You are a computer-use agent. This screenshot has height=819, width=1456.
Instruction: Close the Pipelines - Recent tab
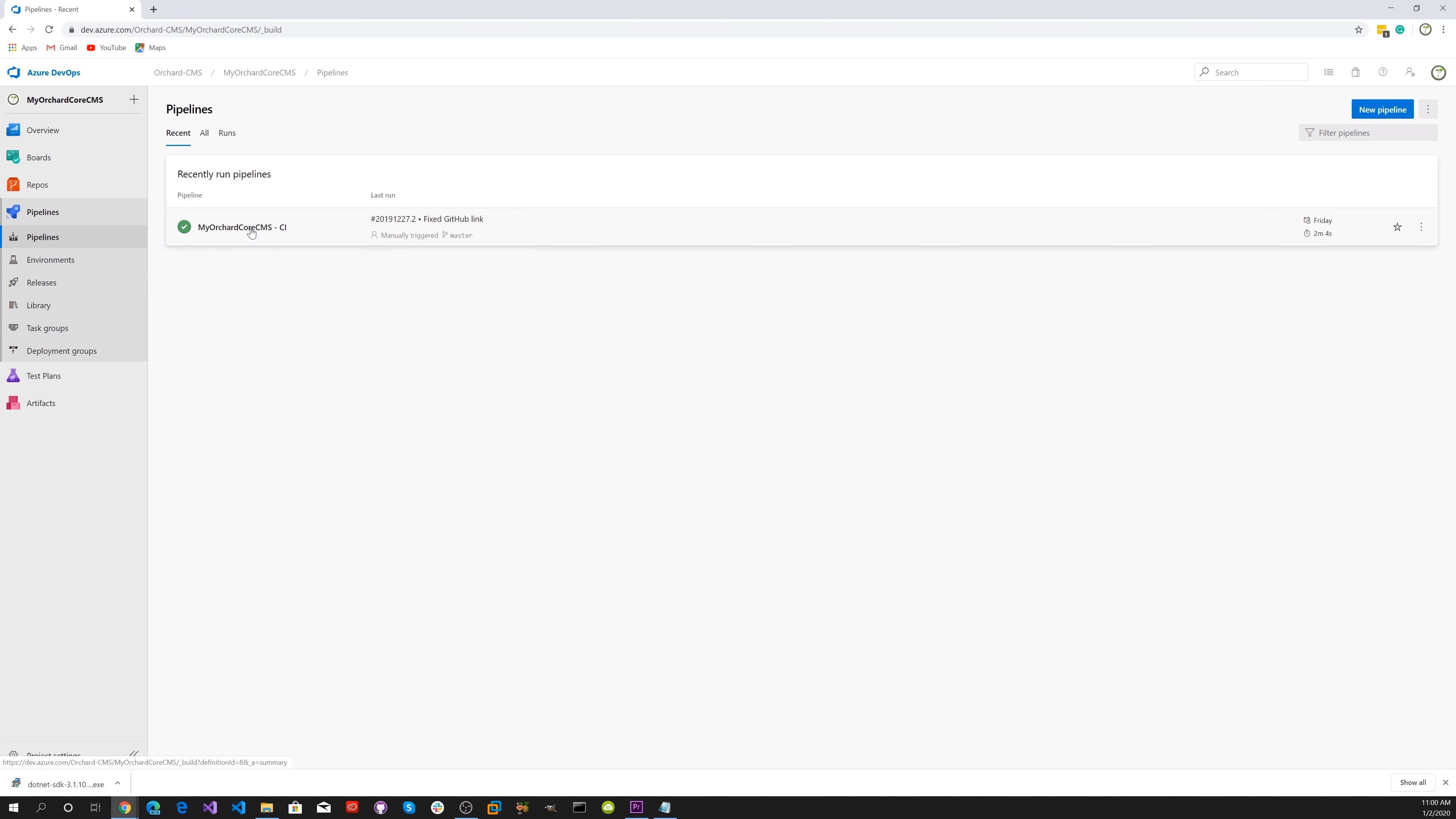click(132, 9)
